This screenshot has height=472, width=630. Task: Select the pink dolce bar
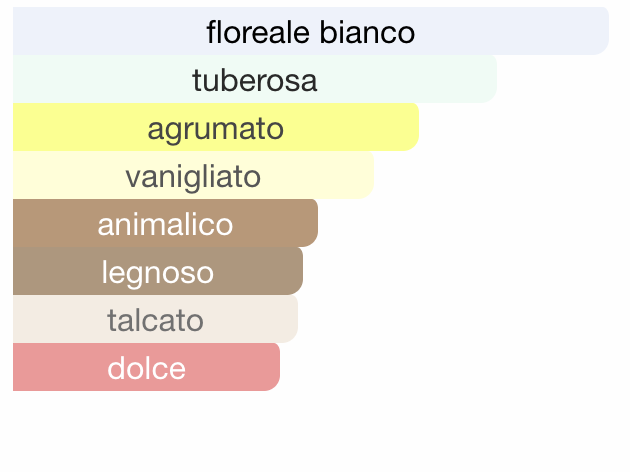tap(146, 367)
